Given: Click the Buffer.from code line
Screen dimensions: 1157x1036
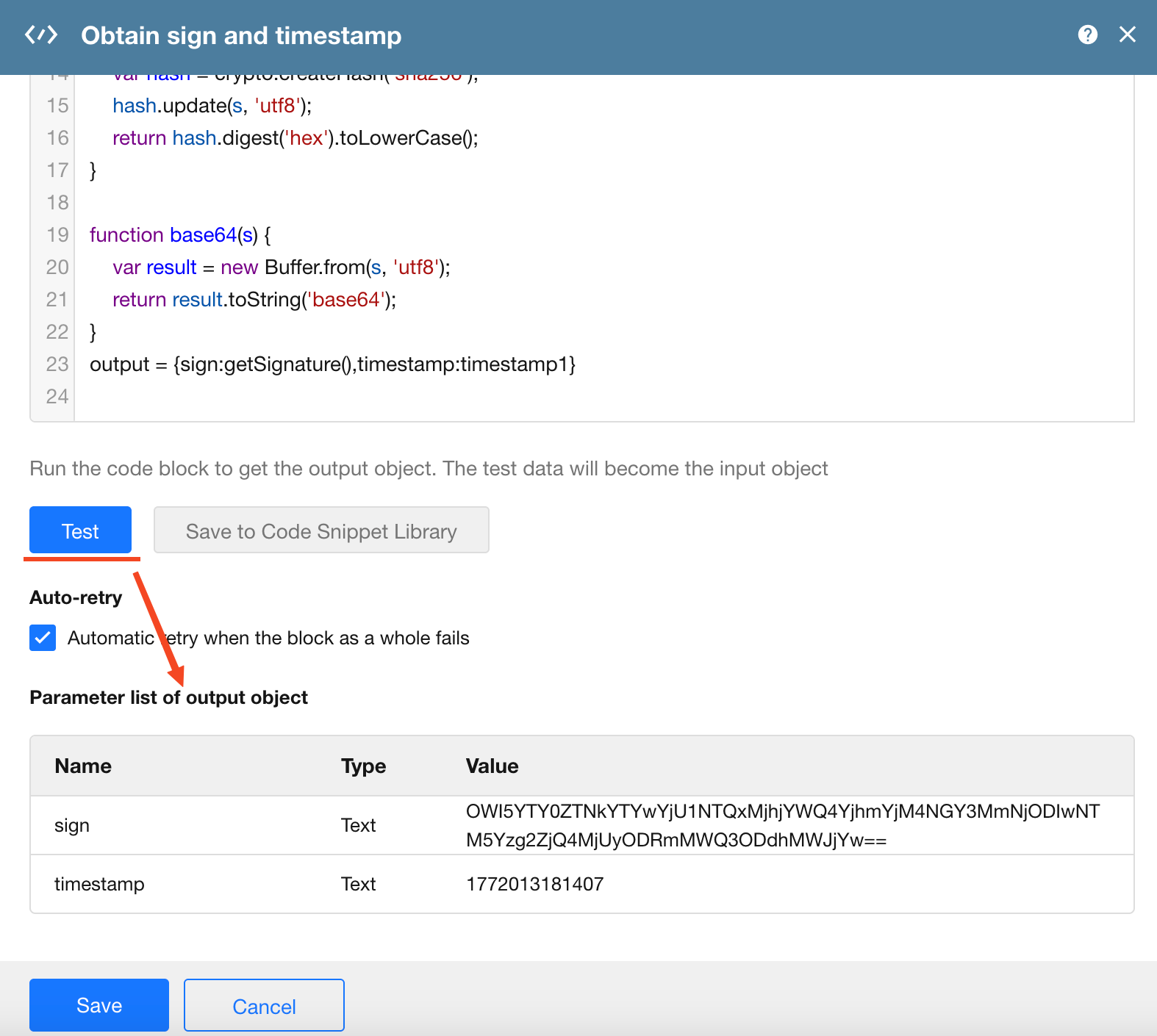Looking at the screenshot, I should [x=281, y=267].
